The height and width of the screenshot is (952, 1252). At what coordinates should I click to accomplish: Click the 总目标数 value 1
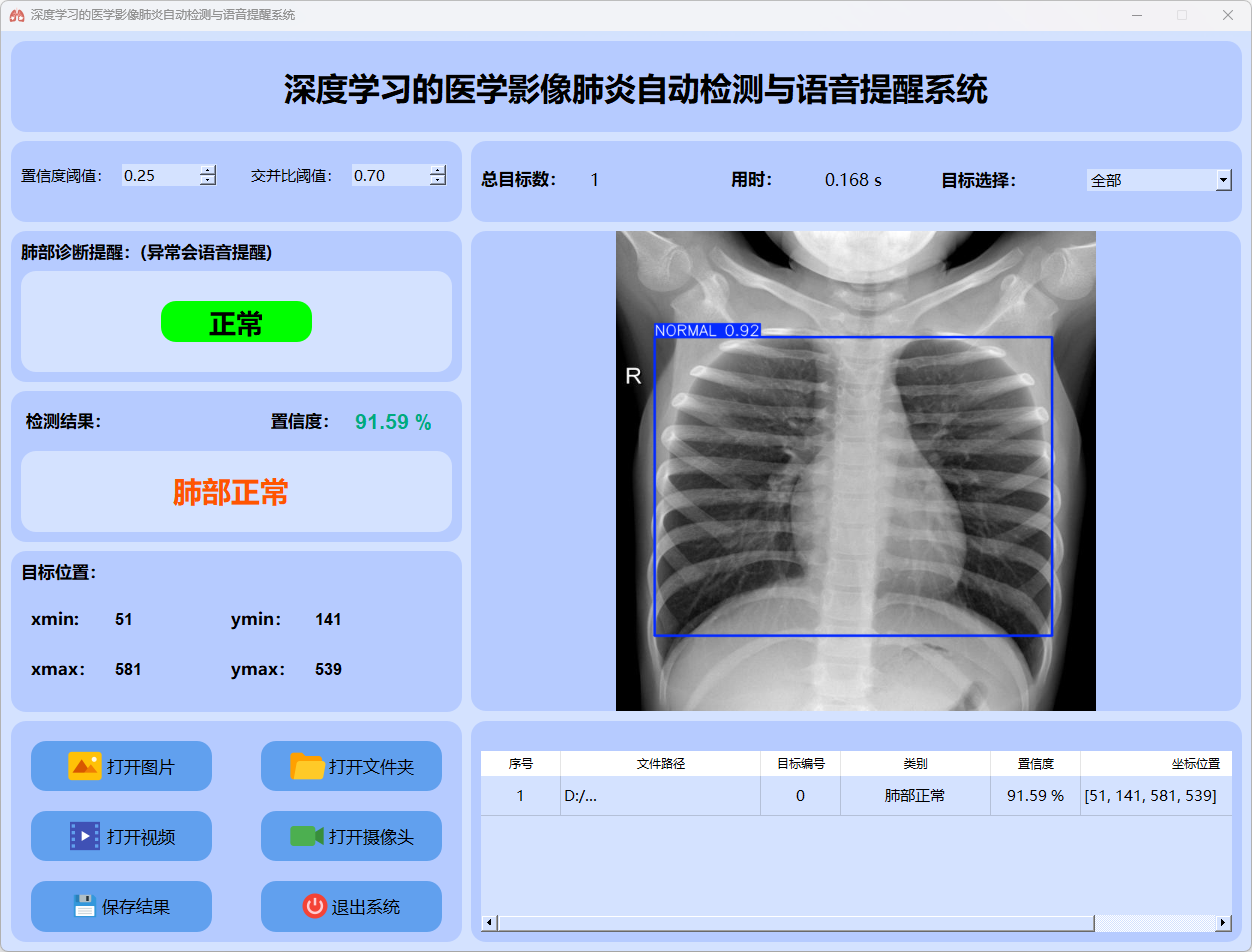click(x=595, y=181)
